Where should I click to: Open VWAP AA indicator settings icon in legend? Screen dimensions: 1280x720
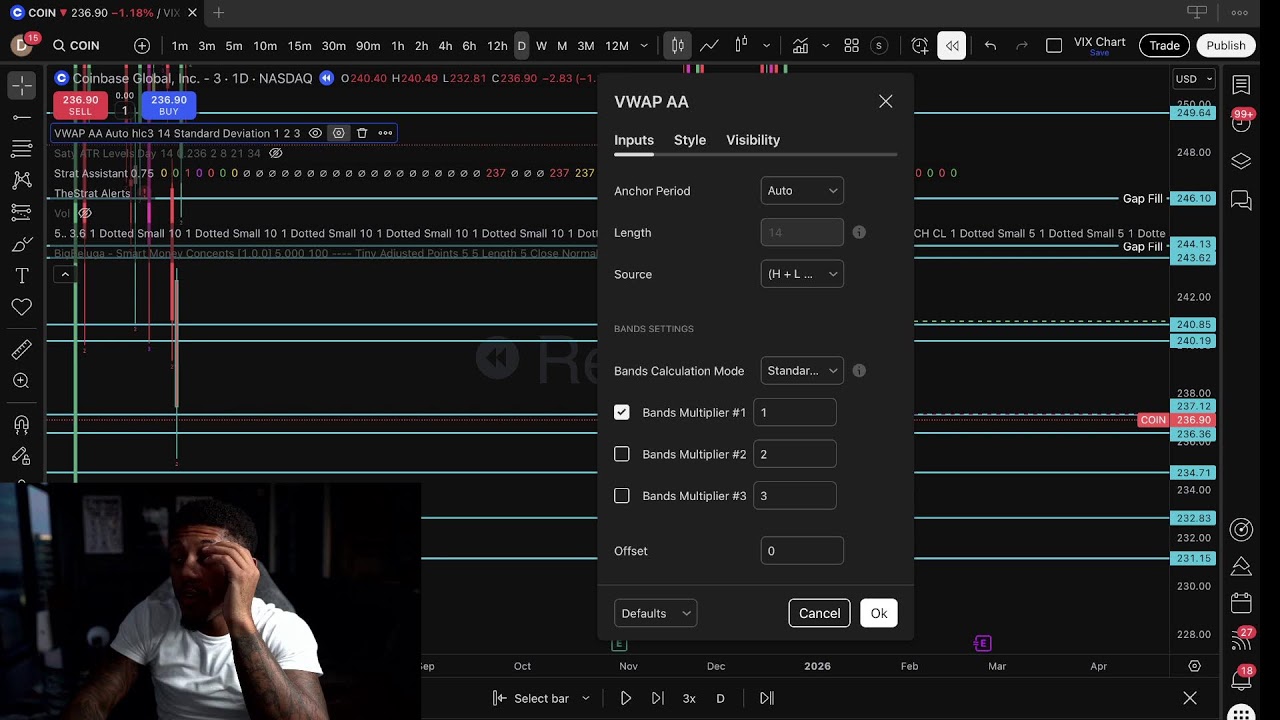tap(339, 133)
